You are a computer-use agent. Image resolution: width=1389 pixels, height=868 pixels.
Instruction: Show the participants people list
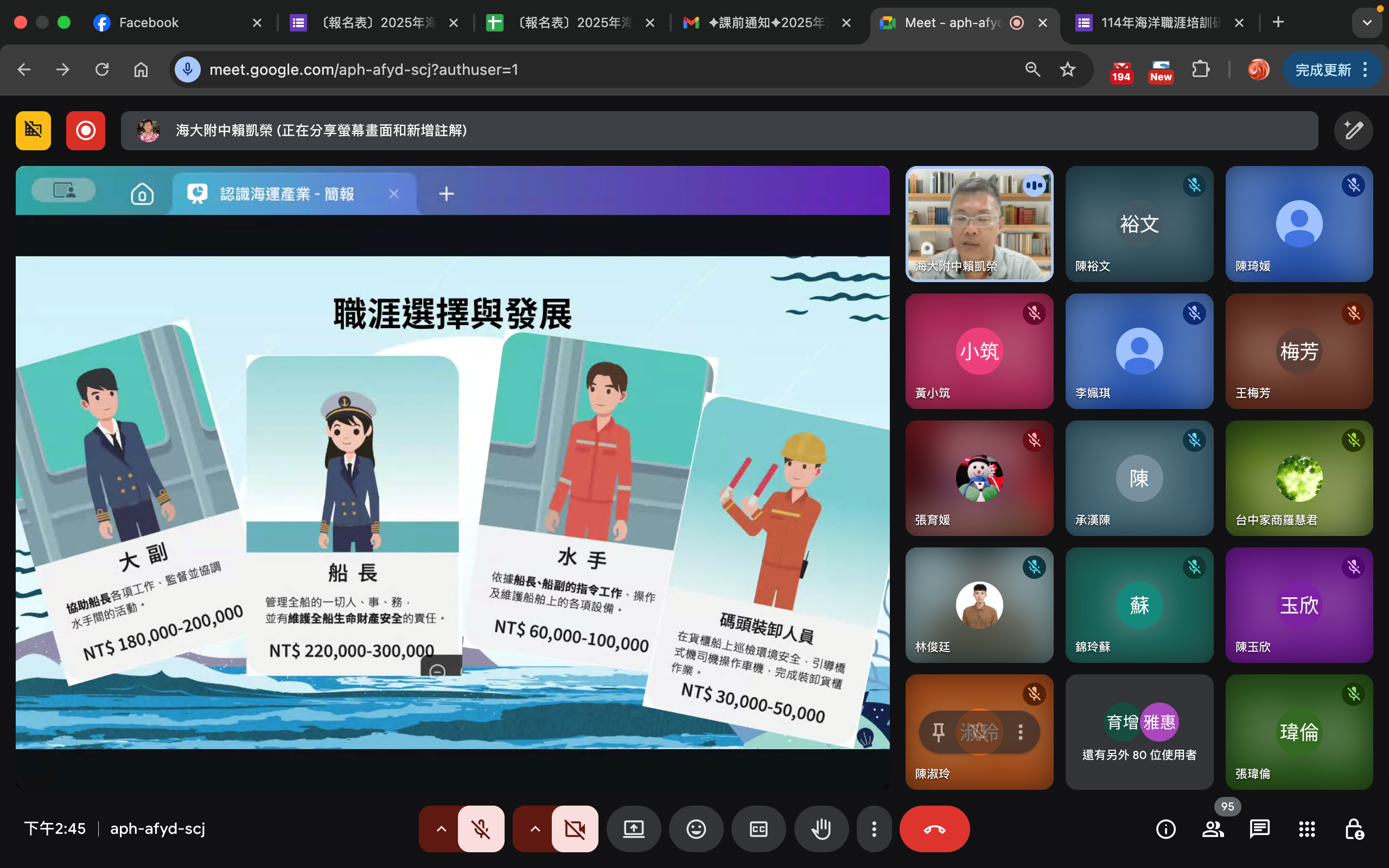[1213, 828]
